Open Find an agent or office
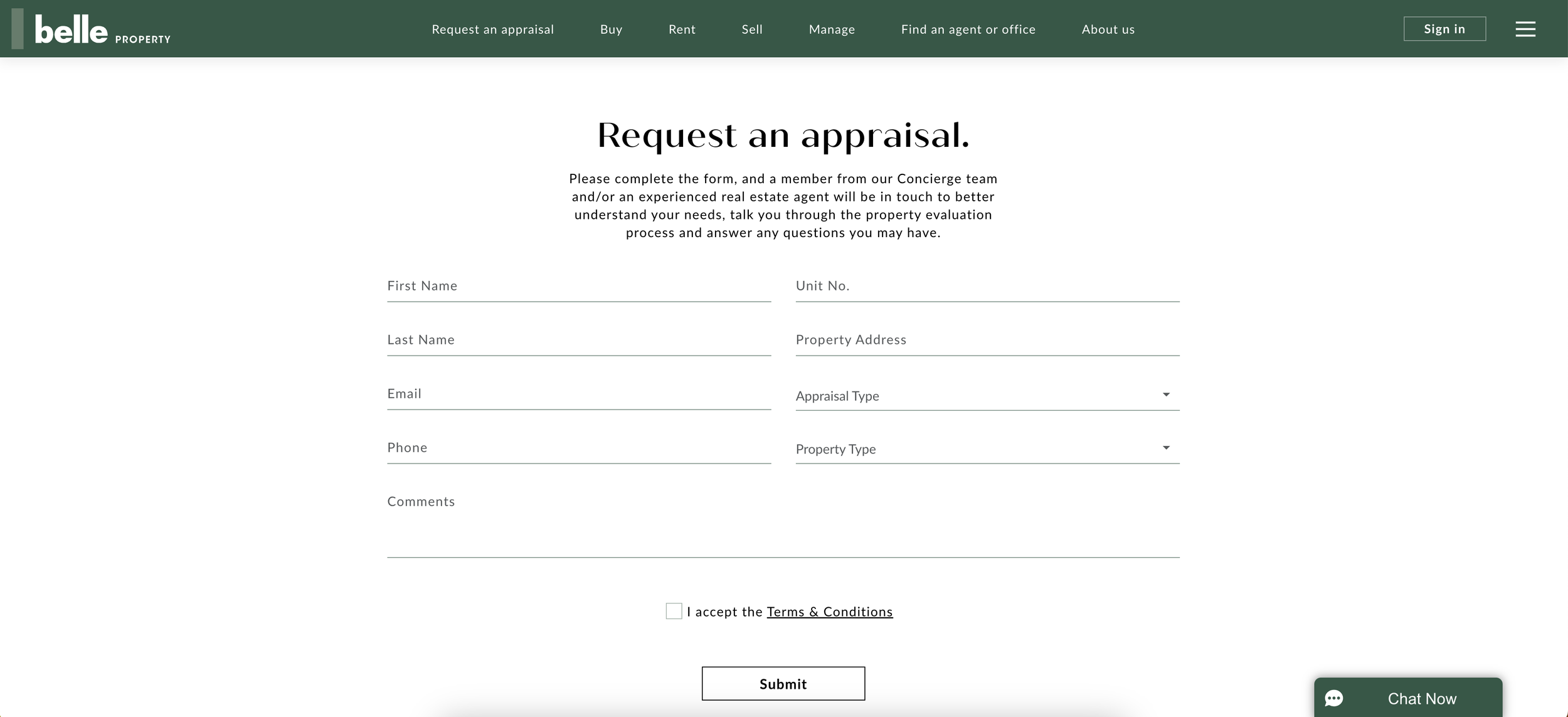 (x=968, y=29)
